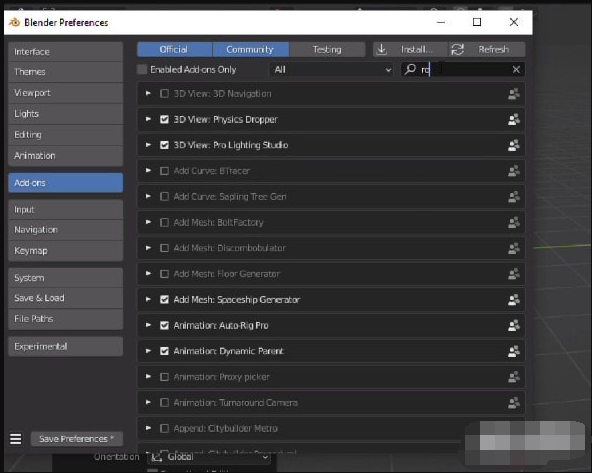Image resolution: width=592 pixels, height=473 pixels.
Task: Refresh the add-ons list
Action: (487, 49)
